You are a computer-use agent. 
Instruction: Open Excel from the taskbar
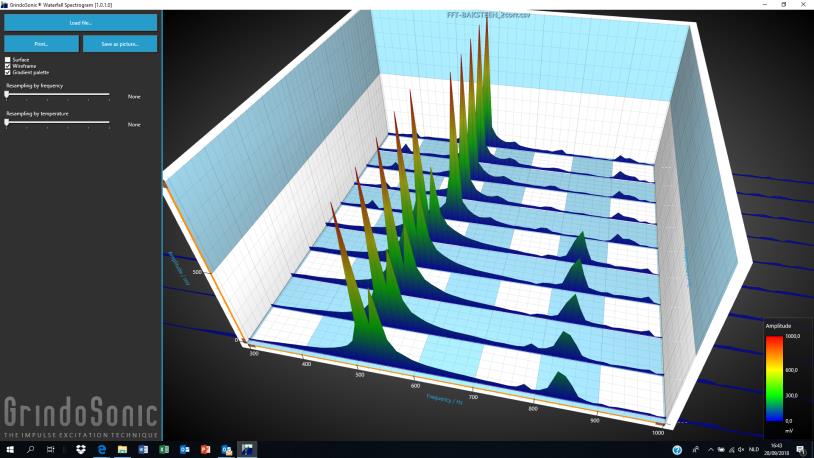164,450
